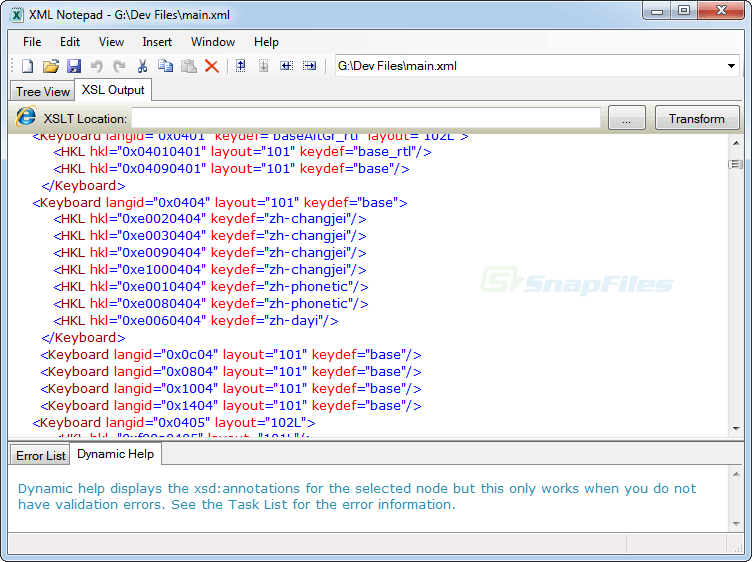
Task: Click the browse ellipsis button
Action: tap(626, 118)
